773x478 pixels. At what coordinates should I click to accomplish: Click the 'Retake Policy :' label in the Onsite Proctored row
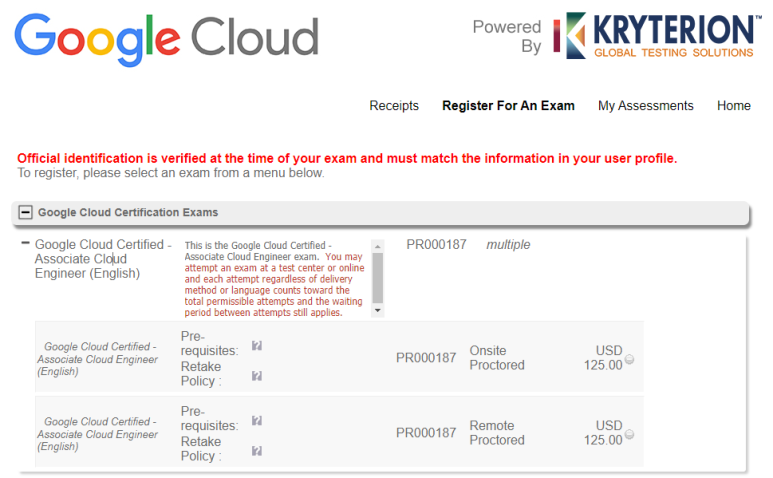click(x=201, y=374)
